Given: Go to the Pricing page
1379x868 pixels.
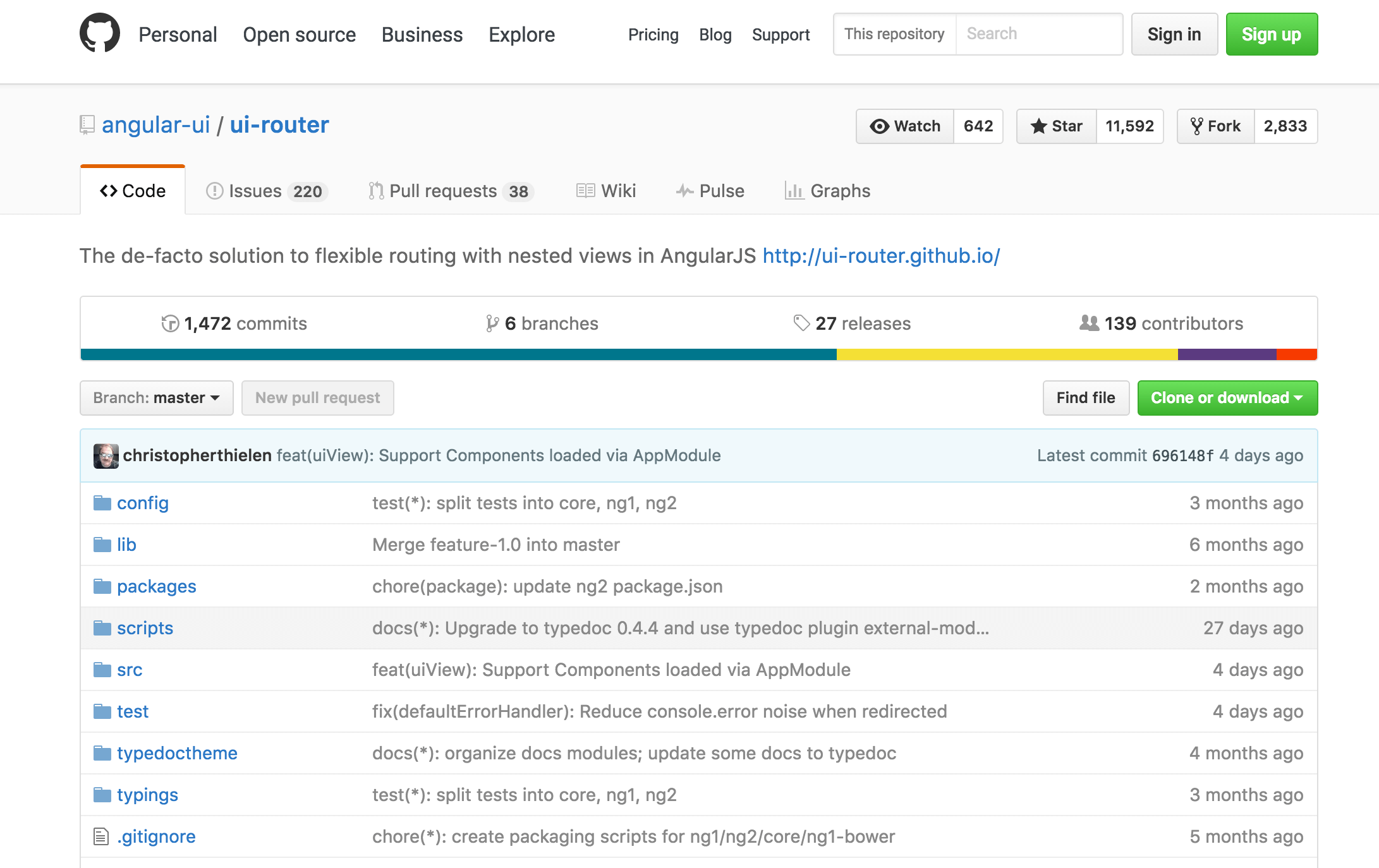Looking at the screenshot, I should point(653,34).
